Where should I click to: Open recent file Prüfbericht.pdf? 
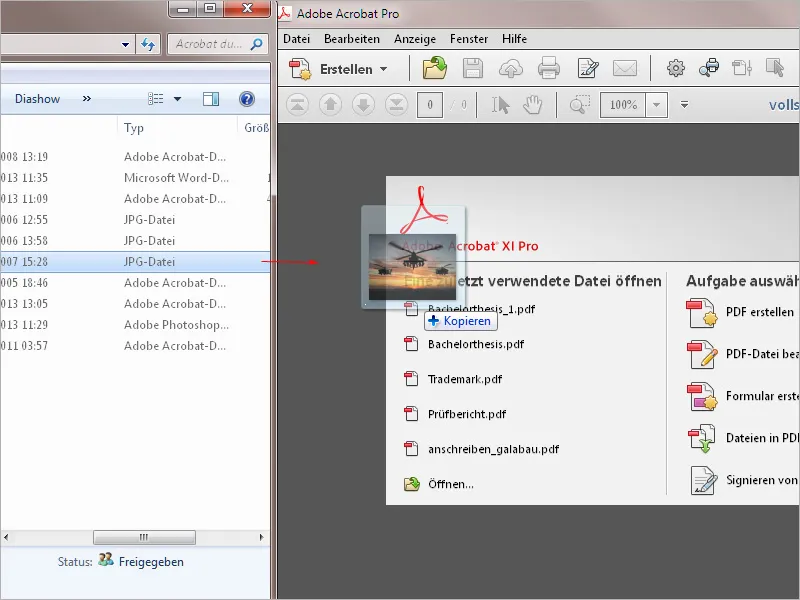[467, 414]
